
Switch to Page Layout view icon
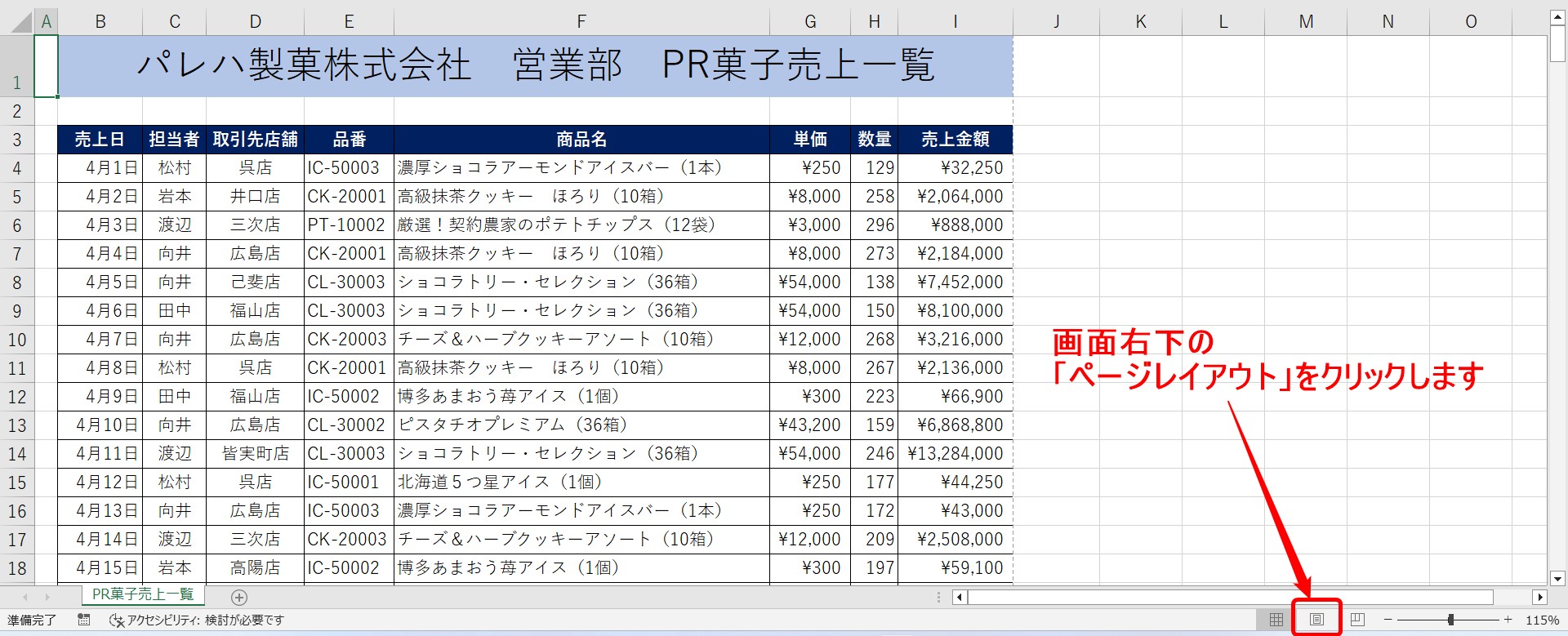coord(1316,620)
